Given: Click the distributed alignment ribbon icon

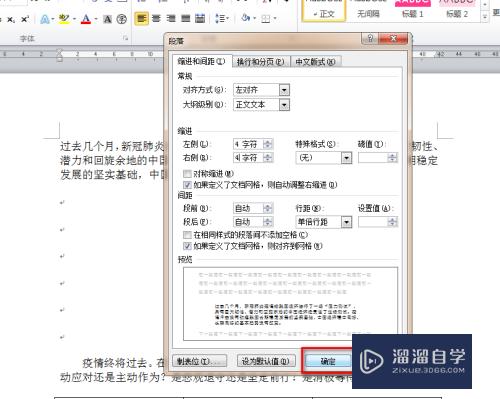Looking at the screenshot, I should pos(200,19).
